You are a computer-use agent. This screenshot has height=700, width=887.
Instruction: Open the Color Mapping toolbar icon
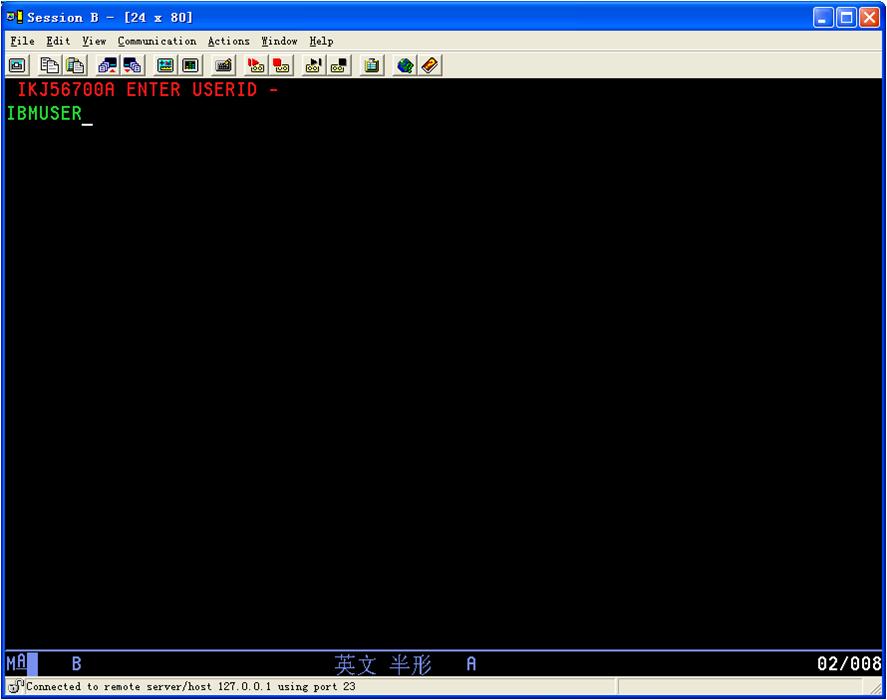pyautogui.click(x=191, y=66)
